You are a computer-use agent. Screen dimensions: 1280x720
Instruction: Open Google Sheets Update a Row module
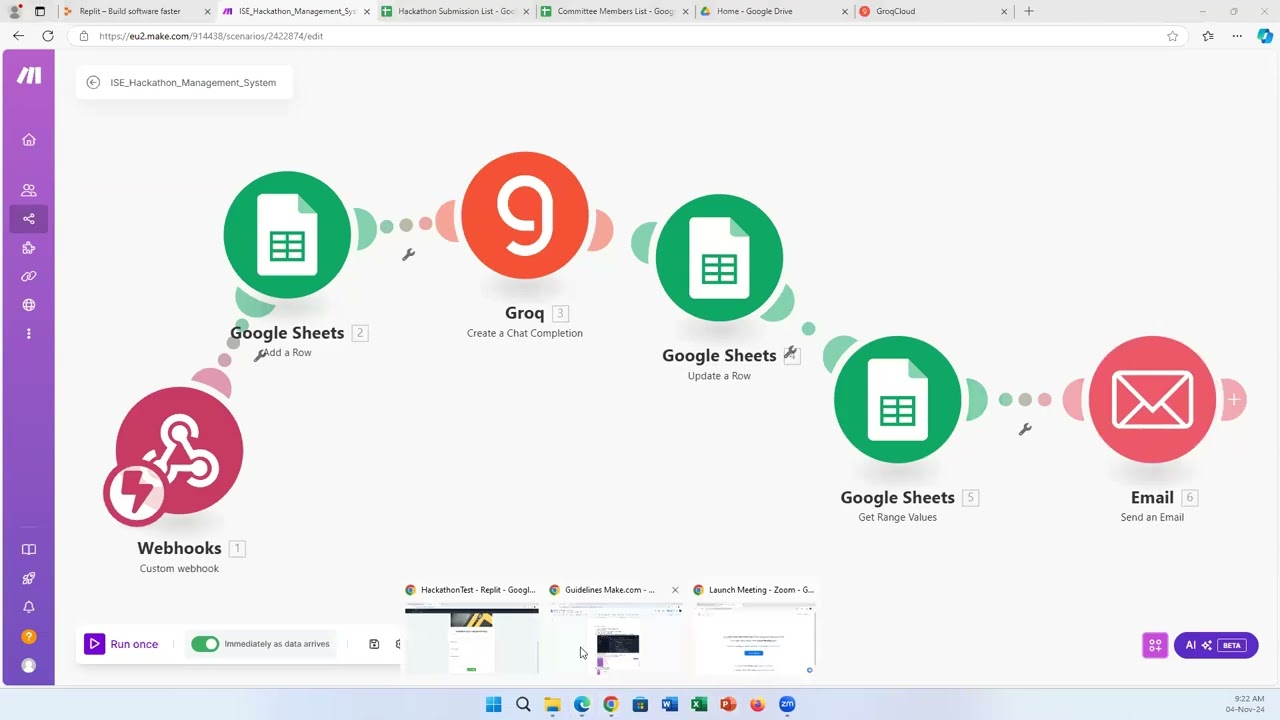pos(719,258)
